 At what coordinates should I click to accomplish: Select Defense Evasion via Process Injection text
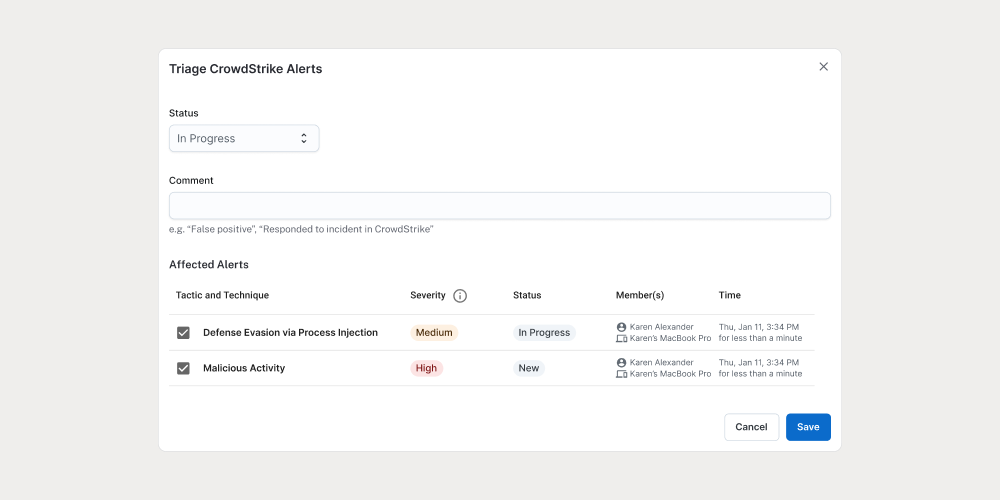tap(290, 333)
